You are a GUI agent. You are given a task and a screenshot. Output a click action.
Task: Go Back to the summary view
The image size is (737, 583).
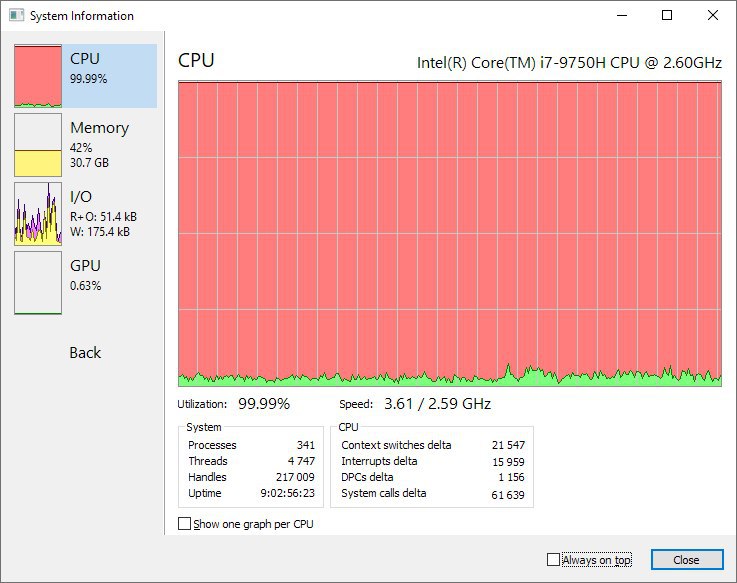[85, 352]
